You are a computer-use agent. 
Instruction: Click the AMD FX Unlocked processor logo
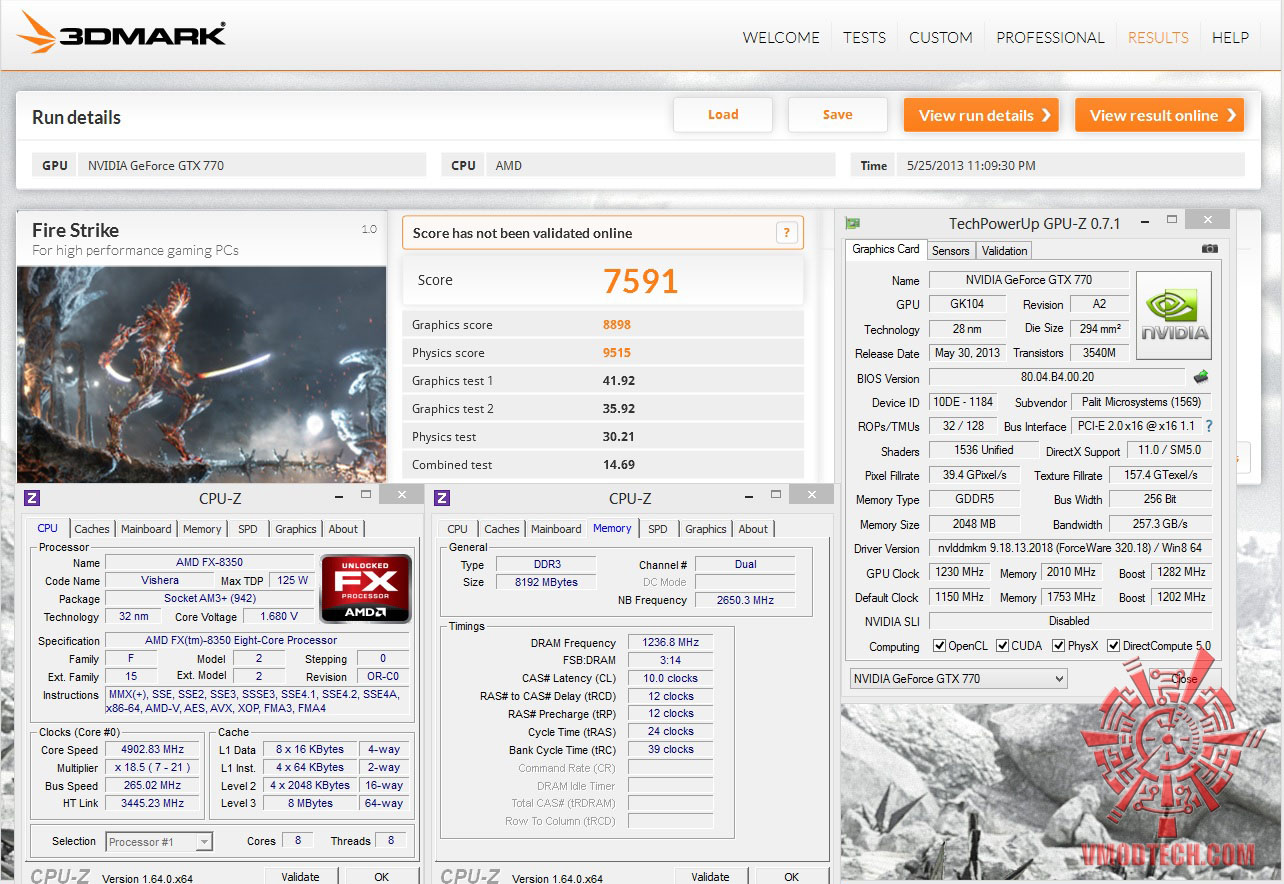(x=366, y=588)
